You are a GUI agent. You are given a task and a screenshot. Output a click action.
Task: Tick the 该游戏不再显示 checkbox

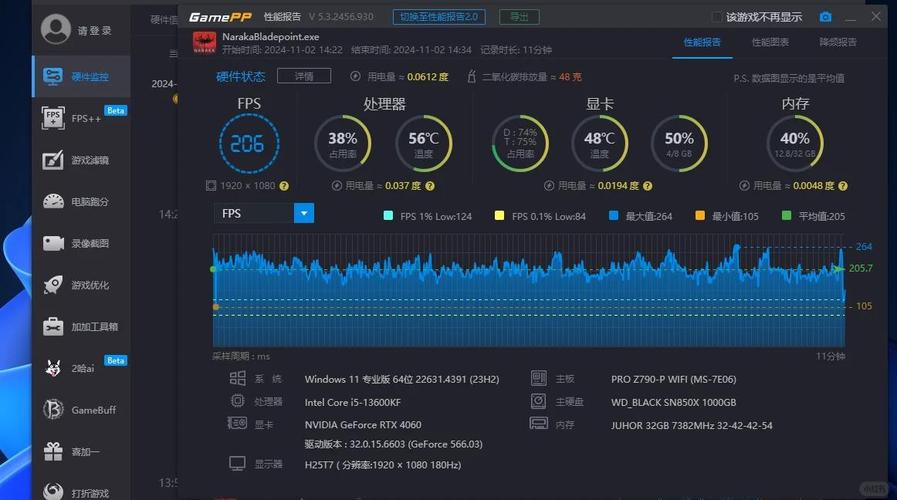(716, 17)
